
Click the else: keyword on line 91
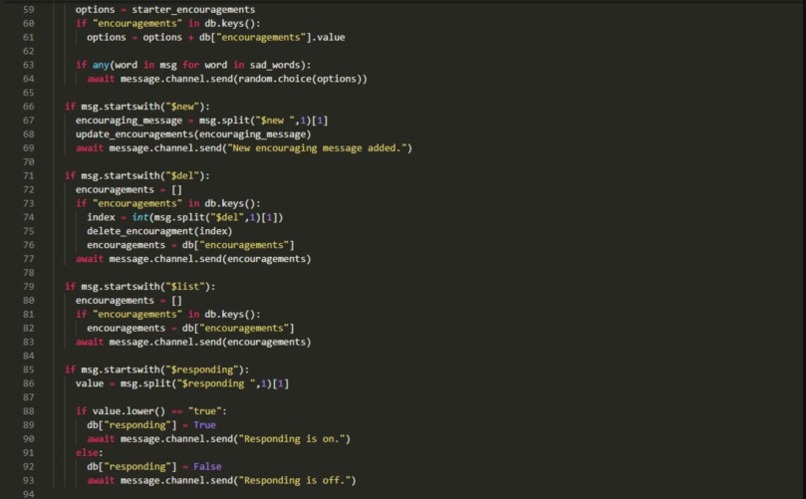tap(89, 453)
